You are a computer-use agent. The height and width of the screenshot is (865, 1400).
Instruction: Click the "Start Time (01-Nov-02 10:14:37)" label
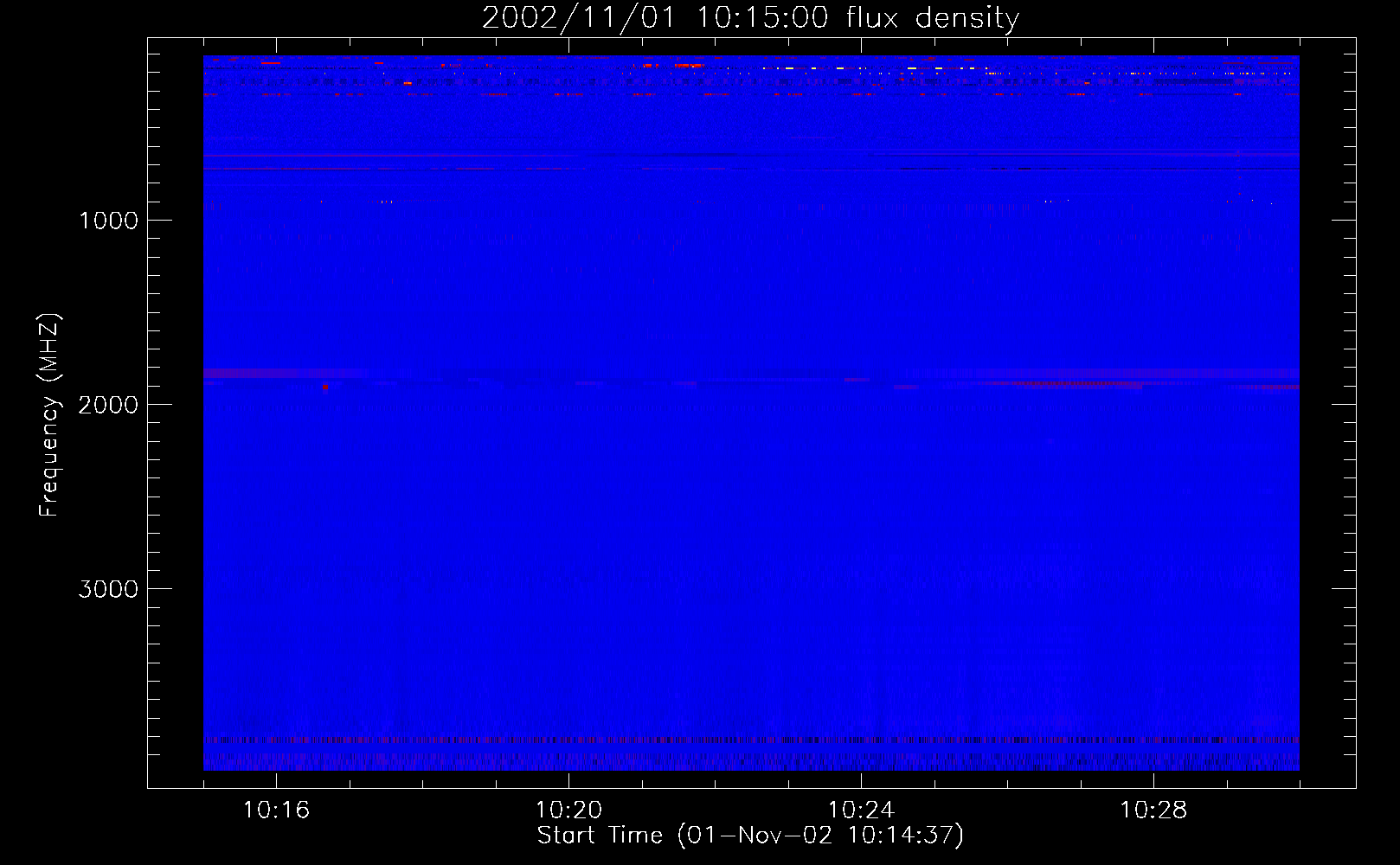(750, 836)
